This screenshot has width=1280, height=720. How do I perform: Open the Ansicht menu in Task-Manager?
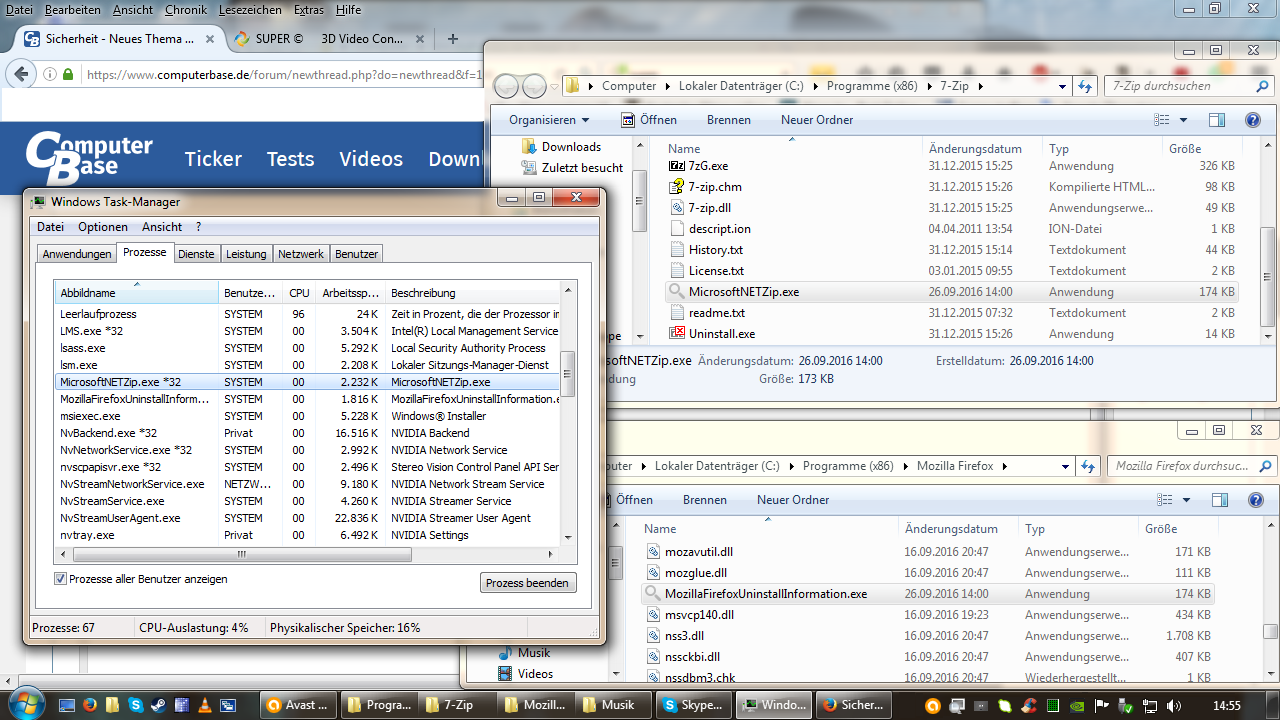(x=162, y=227)
